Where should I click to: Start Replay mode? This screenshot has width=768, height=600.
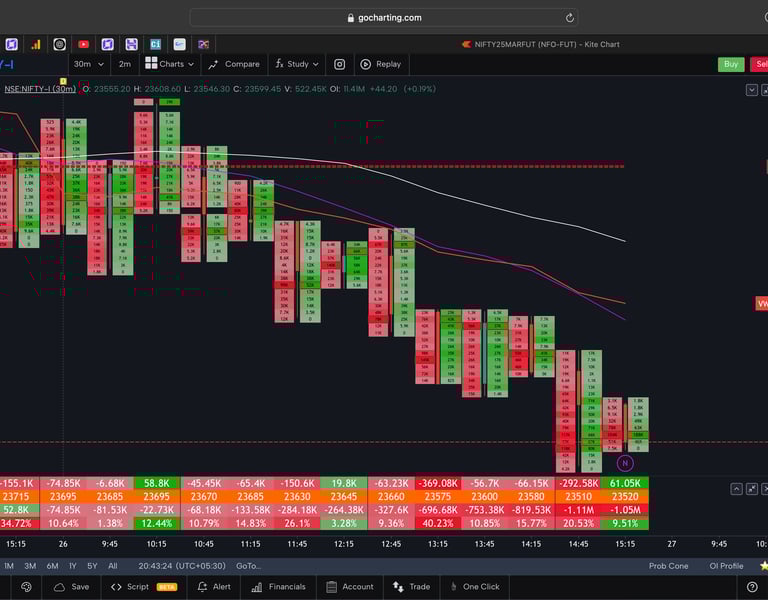[381, 64]
